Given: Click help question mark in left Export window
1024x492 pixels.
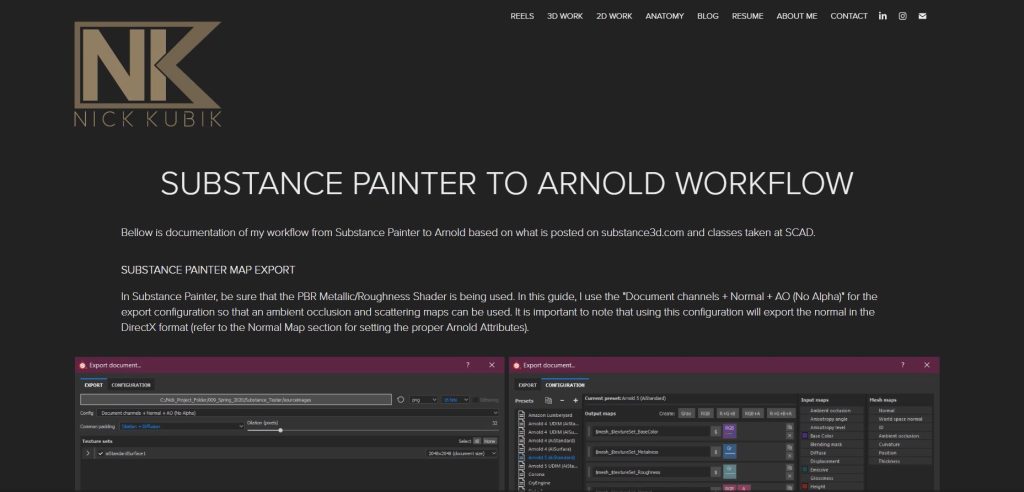Looking at the screenshot, I should [468, 365].
